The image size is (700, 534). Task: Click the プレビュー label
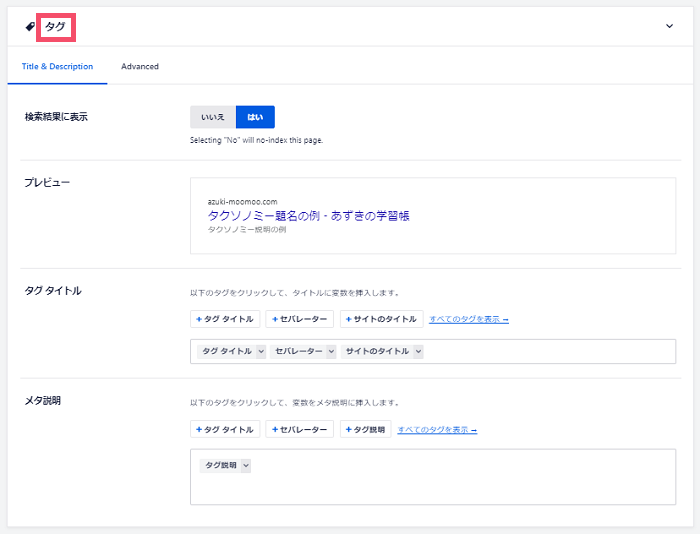(x=47, y=183)
